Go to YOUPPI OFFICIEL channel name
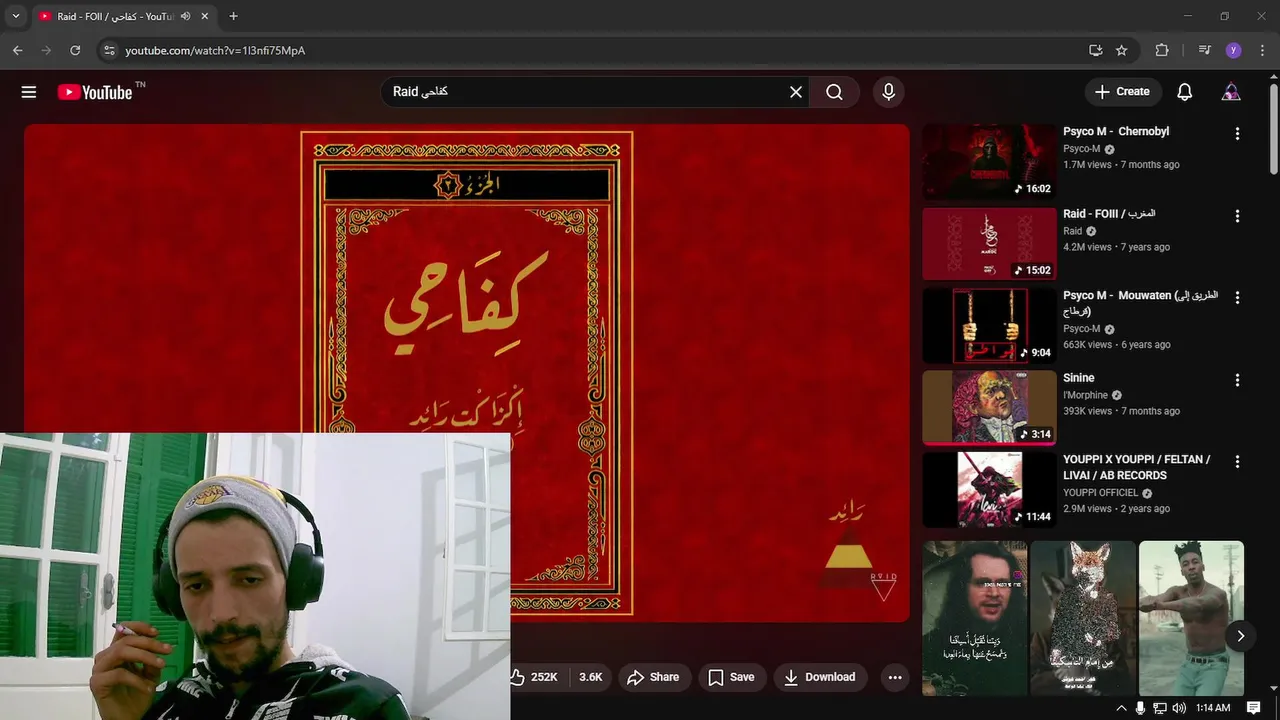The height and width of the screenshot is (720, 1280). click(x=1101, y=493)
